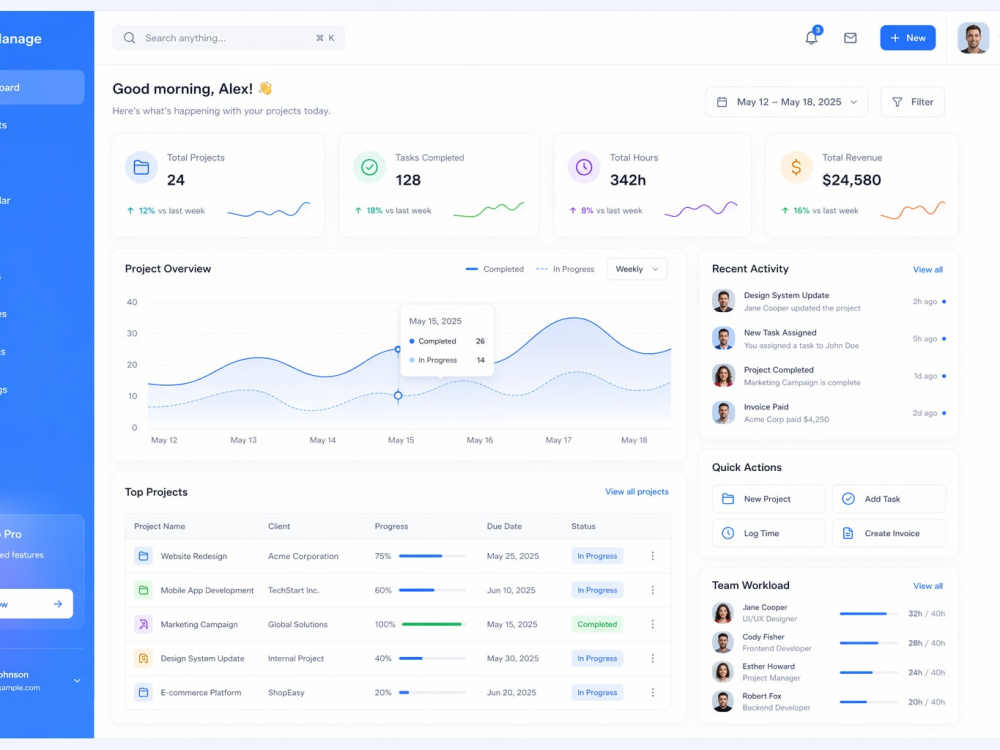Click the $24,580 Total Revenue value
The image size is (1000, 750).
851,180
